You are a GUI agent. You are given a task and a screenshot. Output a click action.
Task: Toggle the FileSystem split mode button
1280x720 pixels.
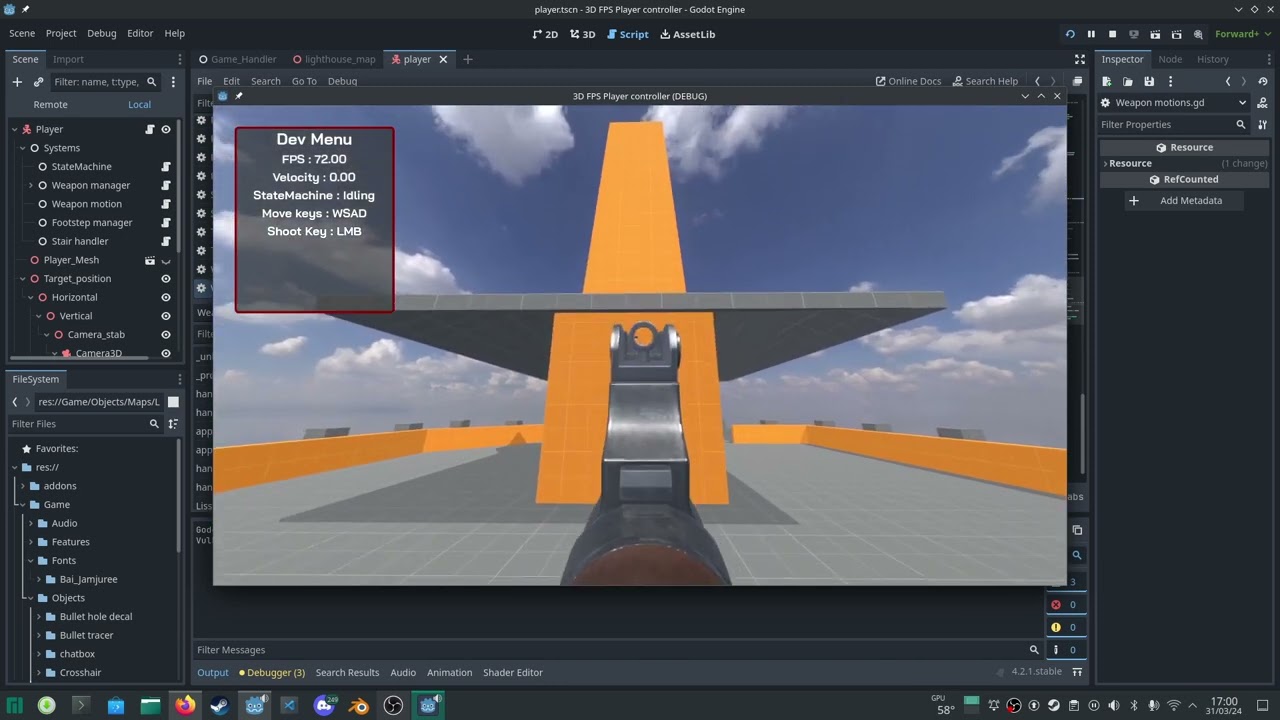coord(173,402)
